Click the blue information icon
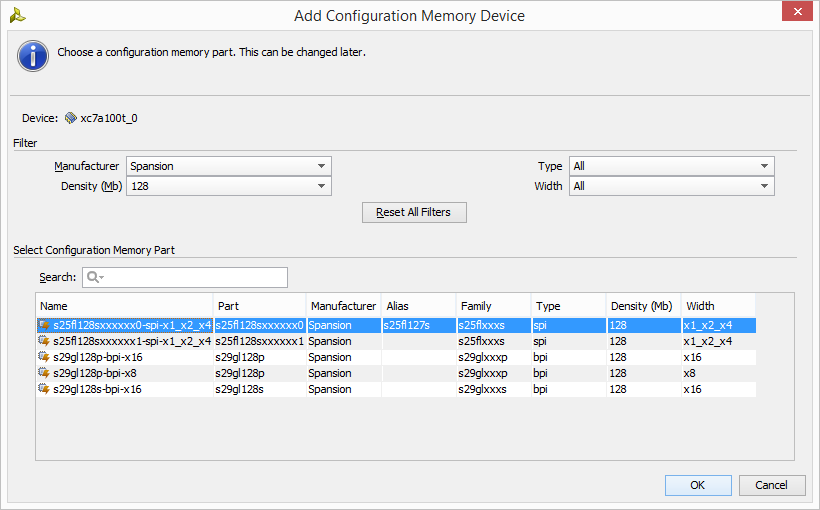 coord(33,56)
